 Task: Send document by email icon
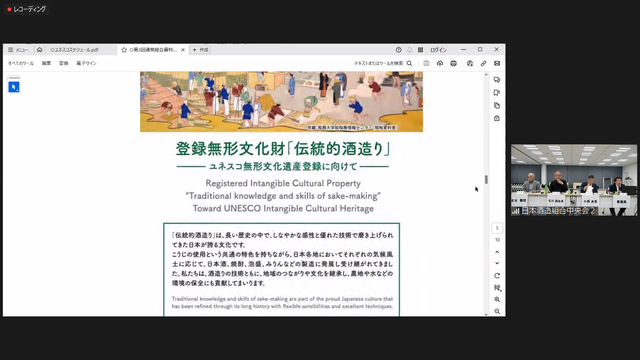pos(497,63)
